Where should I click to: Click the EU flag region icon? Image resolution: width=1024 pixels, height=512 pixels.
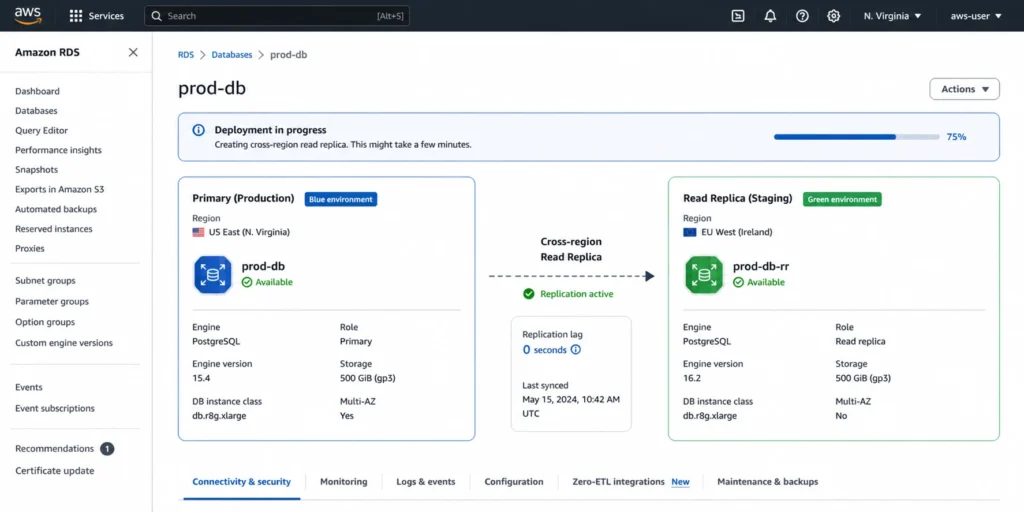(690, 232)
